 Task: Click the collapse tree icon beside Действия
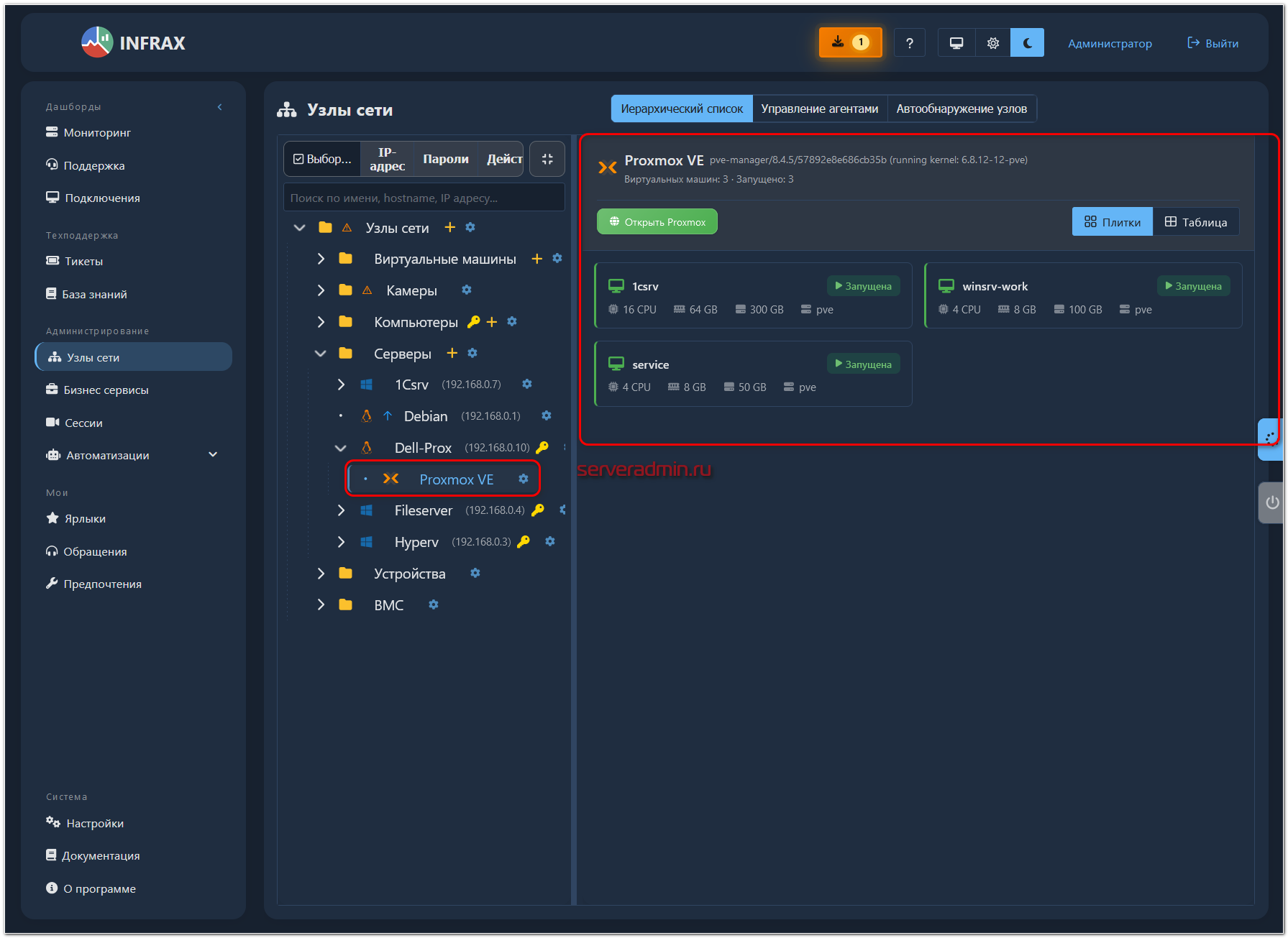coord(547,159)
